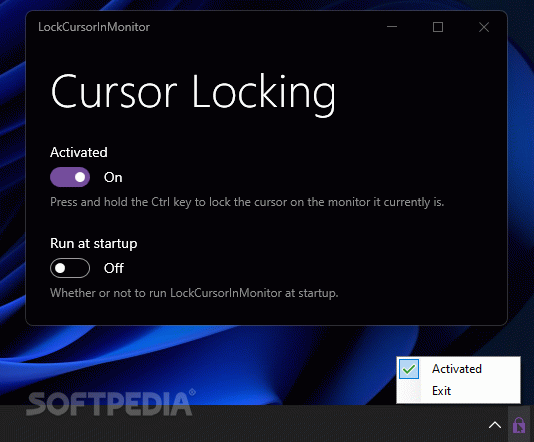Click the purple lock tray icon
Viewport: 534px width, 442px height.
[519, 425]
